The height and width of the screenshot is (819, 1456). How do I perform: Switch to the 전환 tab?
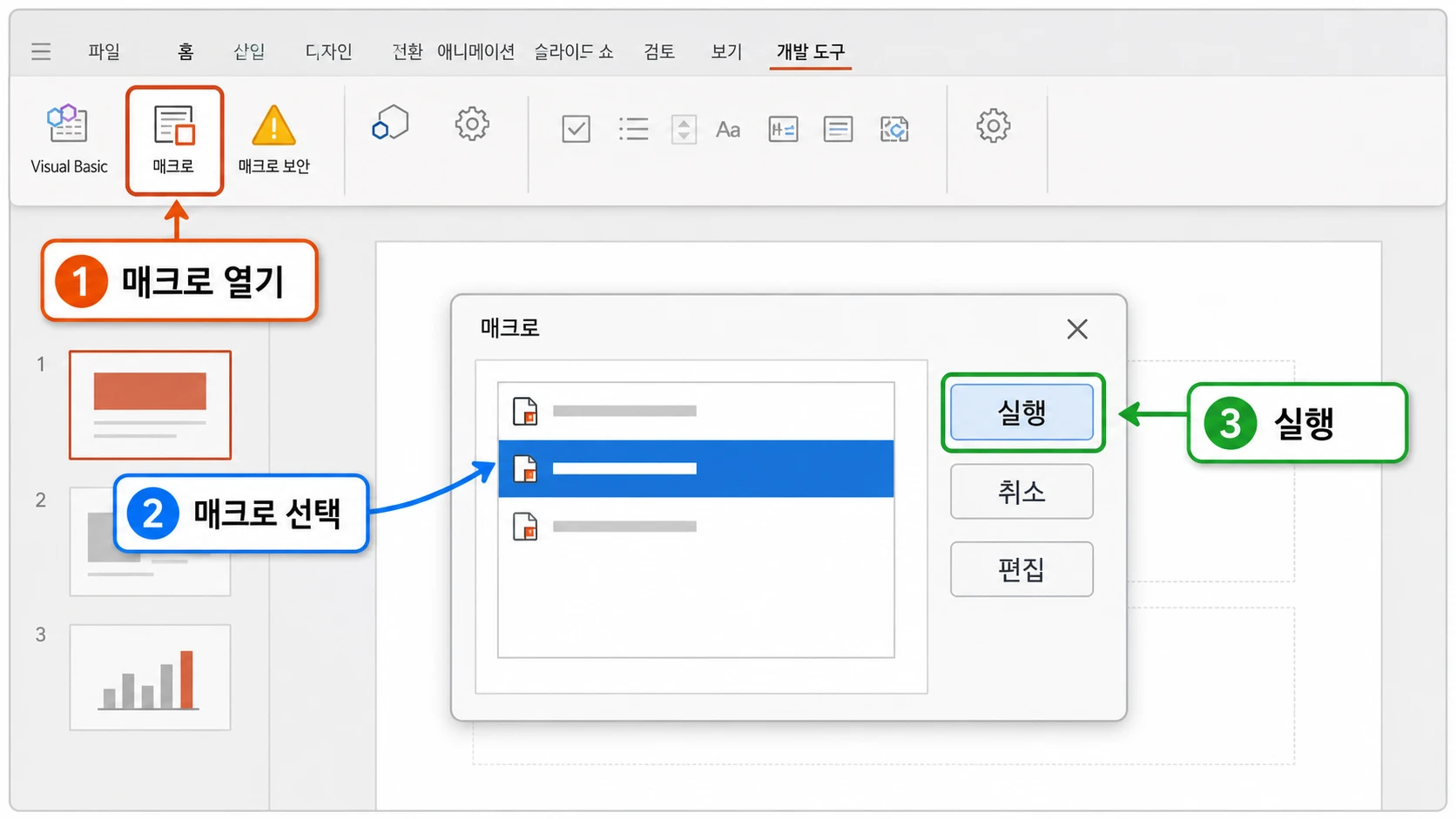(x=407, y=51)
